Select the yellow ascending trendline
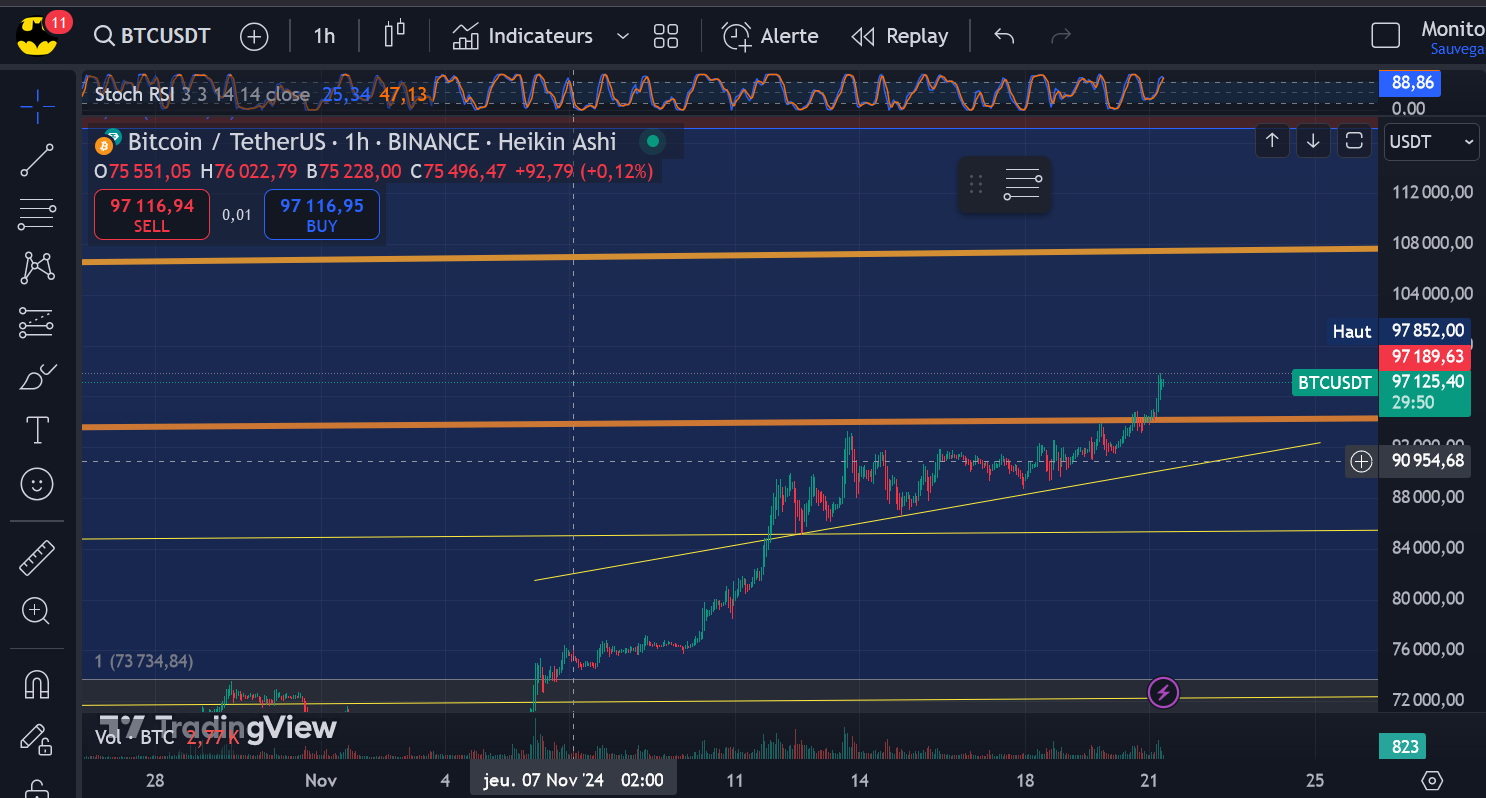Image resolution: width=1486 pixels, height=798 pixels. point(927,510)
